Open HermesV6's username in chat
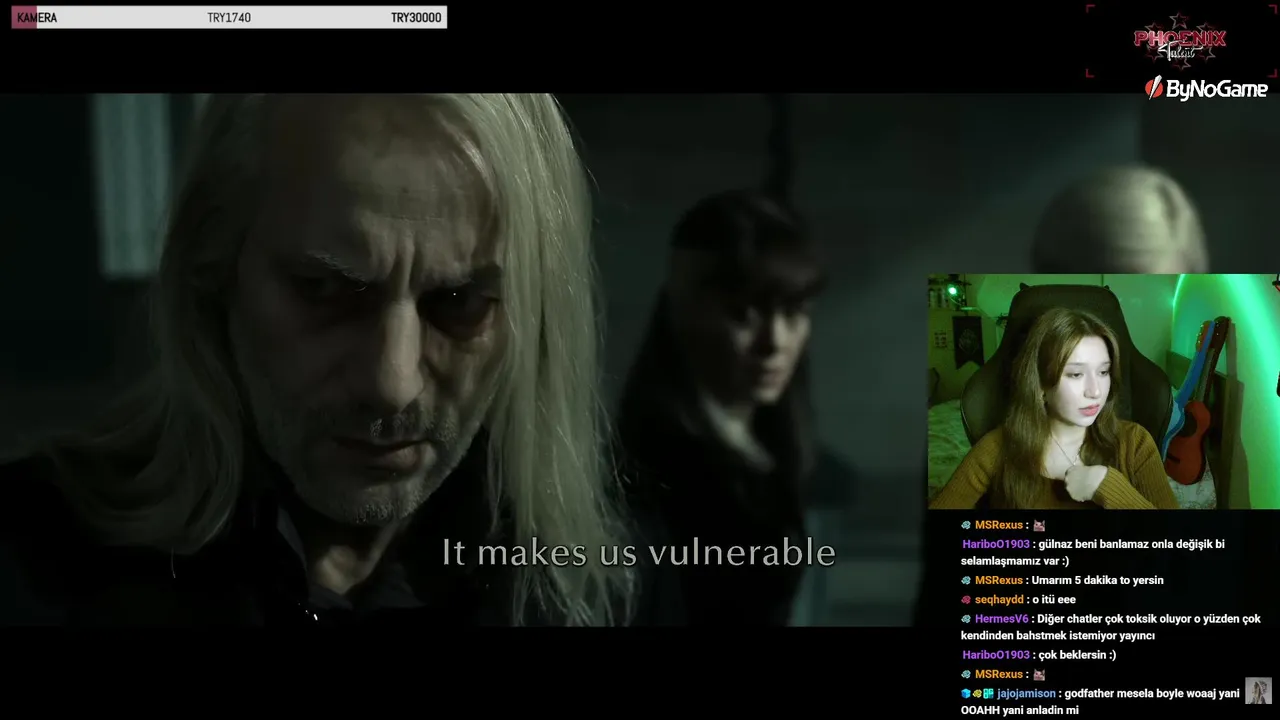The height and width of the screenshot is (720, 1280). coord(1001,619)
